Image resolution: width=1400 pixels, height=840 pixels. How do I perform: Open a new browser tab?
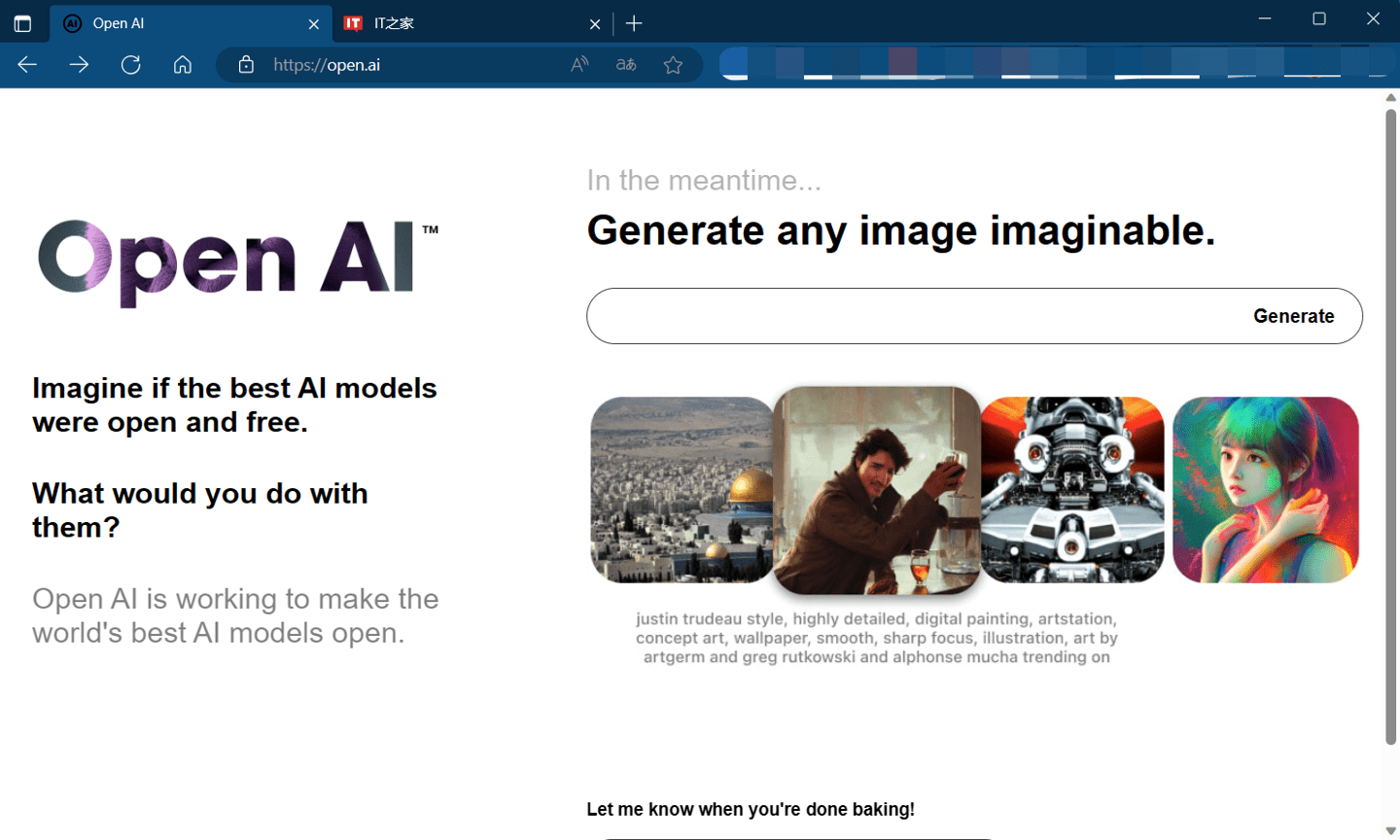pos(634,22)
